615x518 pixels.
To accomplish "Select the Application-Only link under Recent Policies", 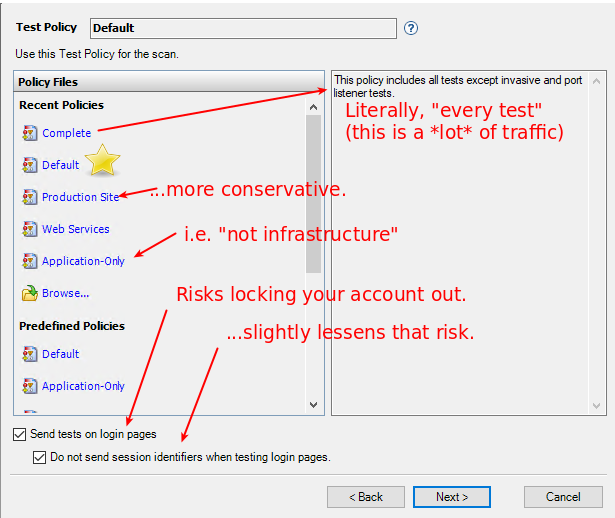I will click(83, 261).
